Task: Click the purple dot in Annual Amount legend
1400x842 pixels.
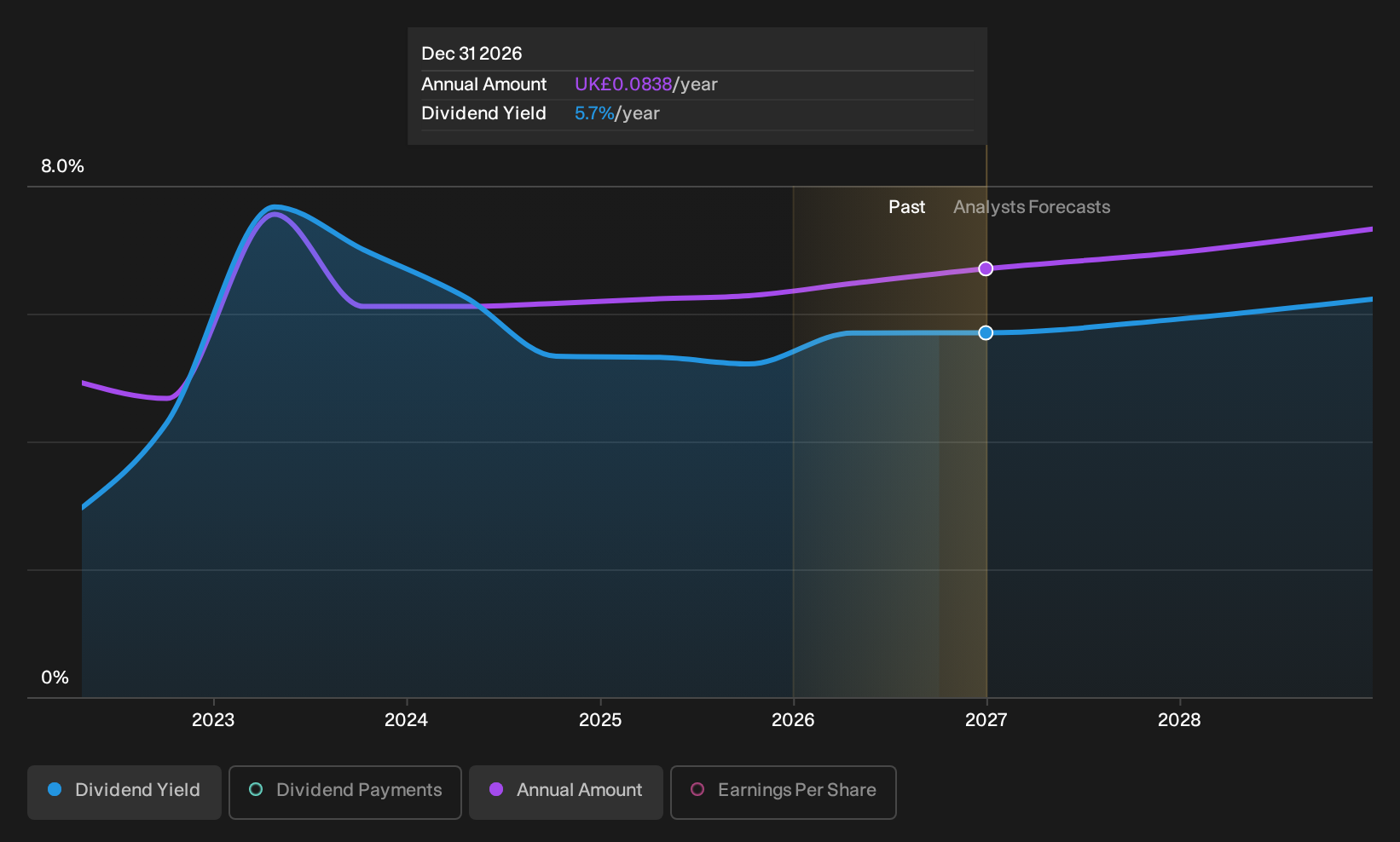Action: [496, 789]
